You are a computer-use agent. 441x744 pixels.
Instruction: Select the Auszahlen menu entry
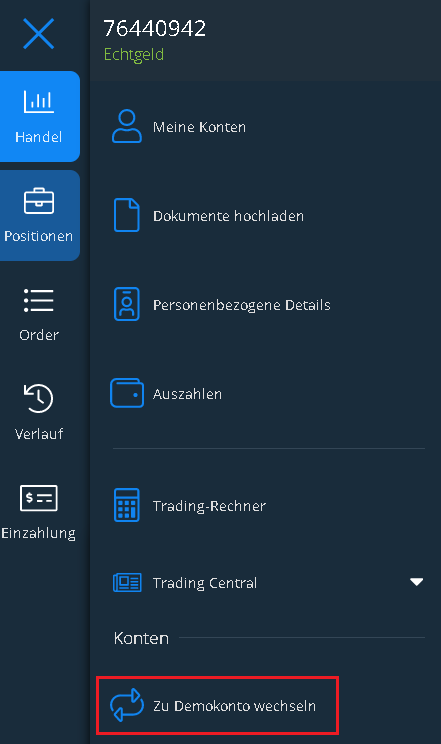coord(267,393)
